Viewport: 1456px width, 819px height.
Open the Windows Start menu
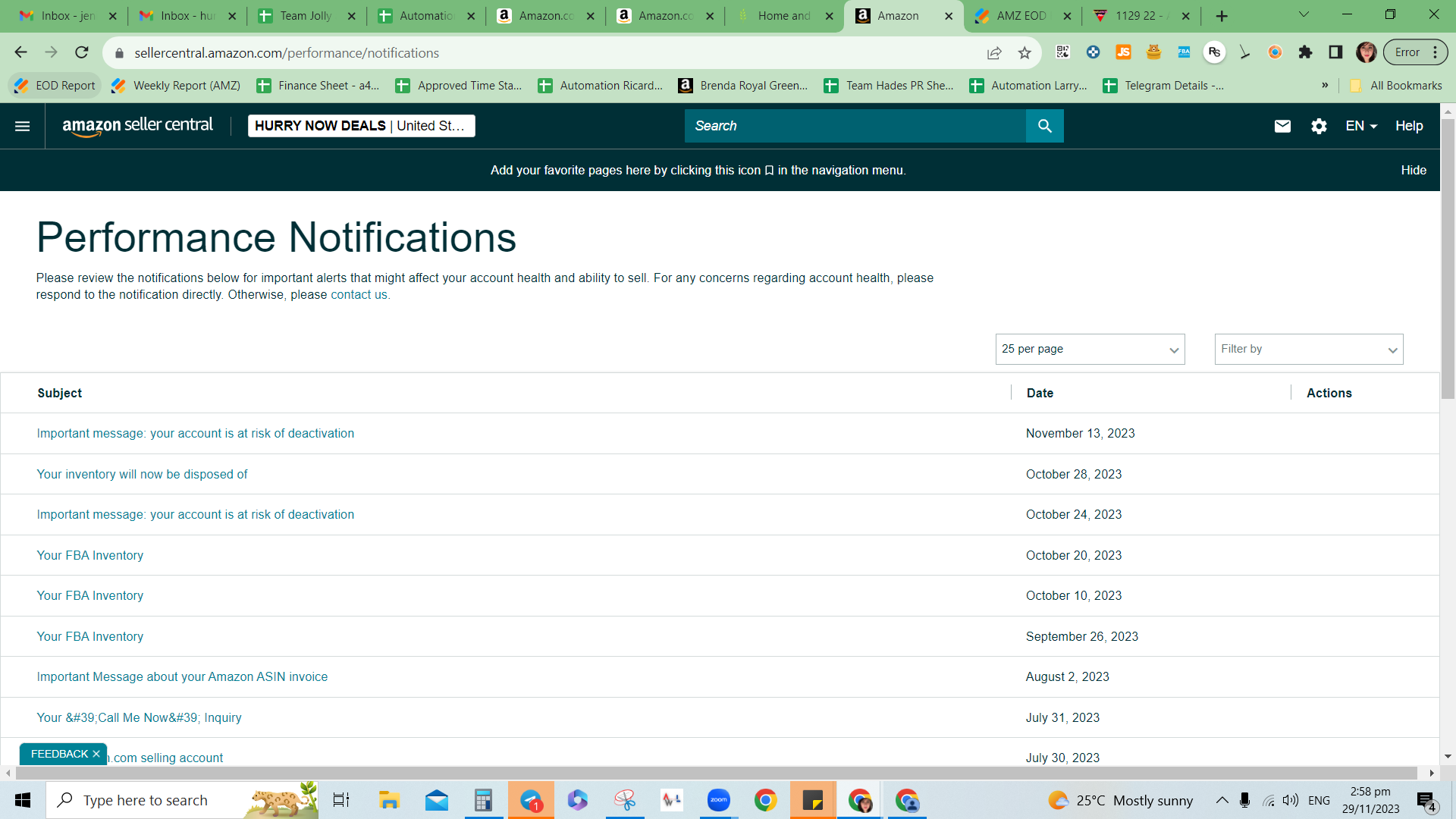click(x=23, y=800)
